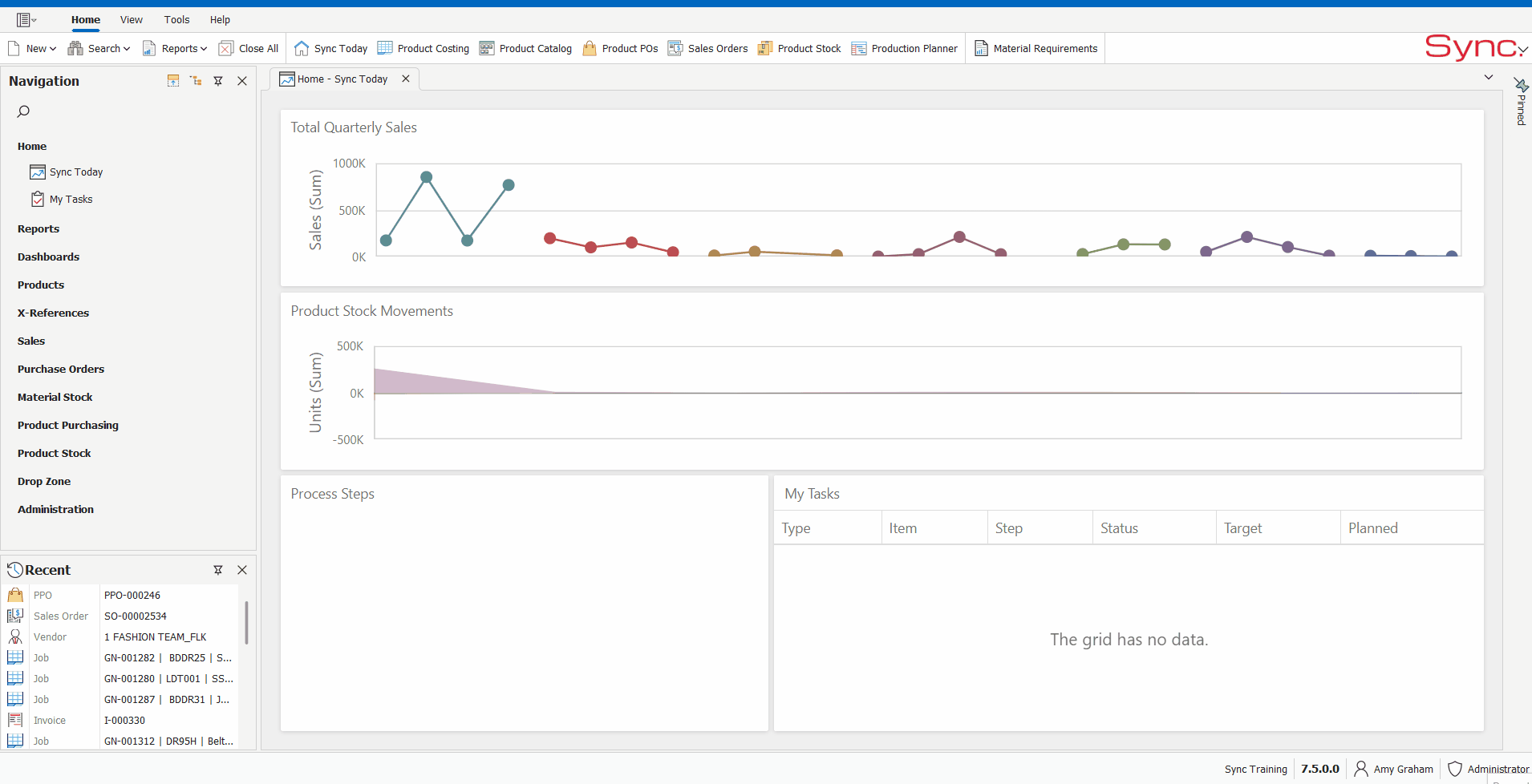Collapse the Home navigation group
1532x784 pixels.
click(32, 147)
